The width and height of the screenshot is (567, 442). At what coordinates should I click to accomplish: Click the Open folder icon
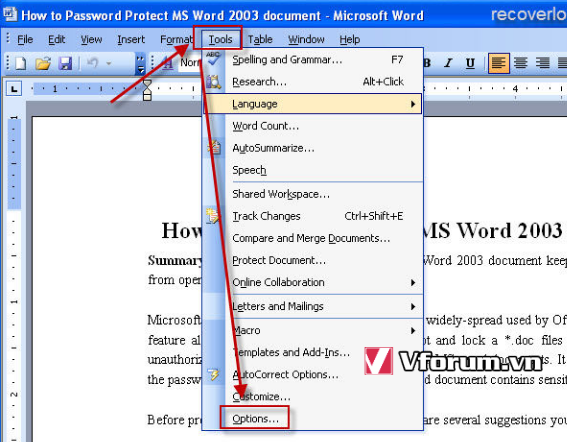coord(43,63)
